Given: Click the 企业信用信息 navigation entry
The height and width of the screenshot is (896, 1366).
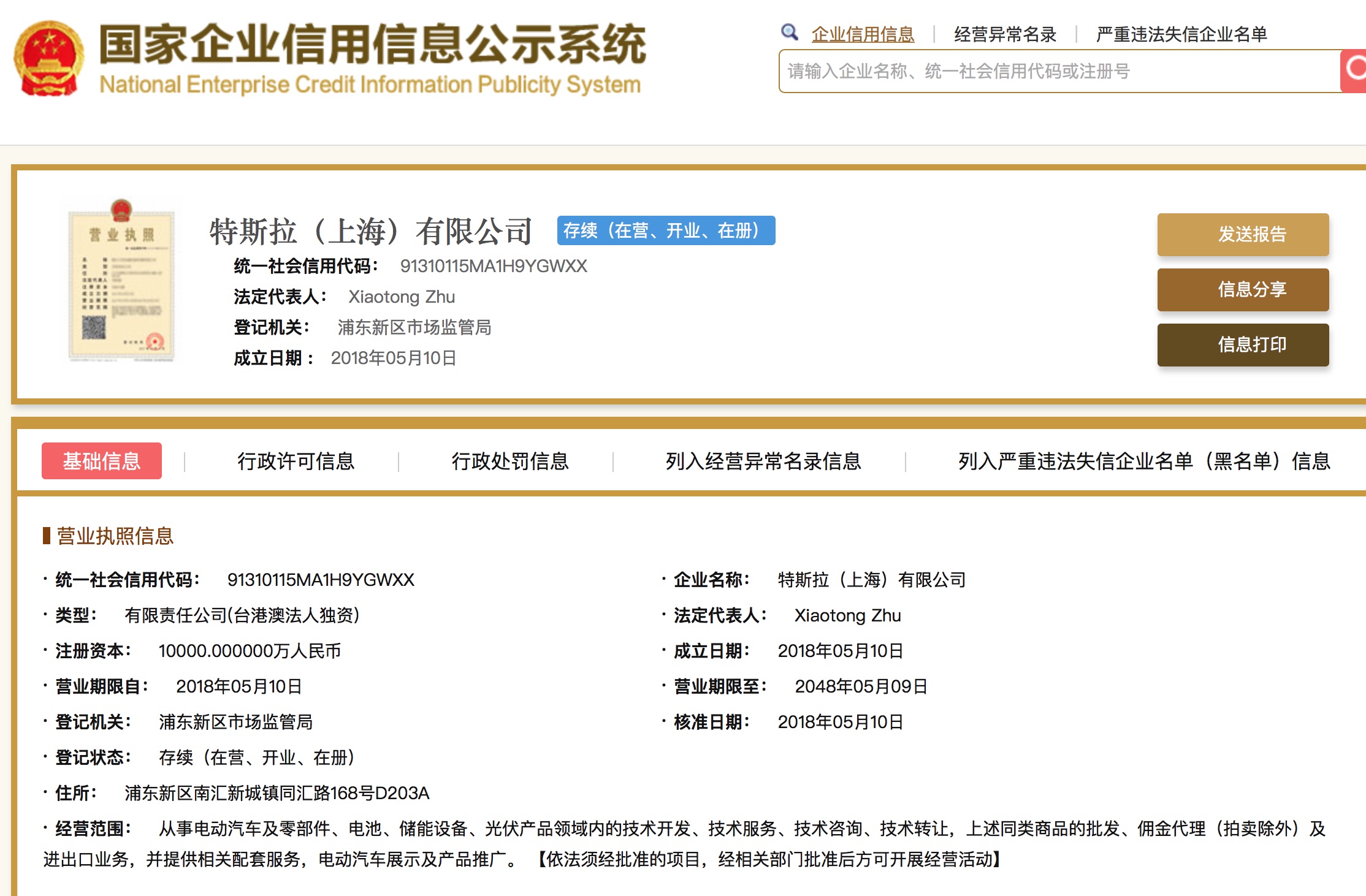Looking at the screenshot, I should (862, 34).
